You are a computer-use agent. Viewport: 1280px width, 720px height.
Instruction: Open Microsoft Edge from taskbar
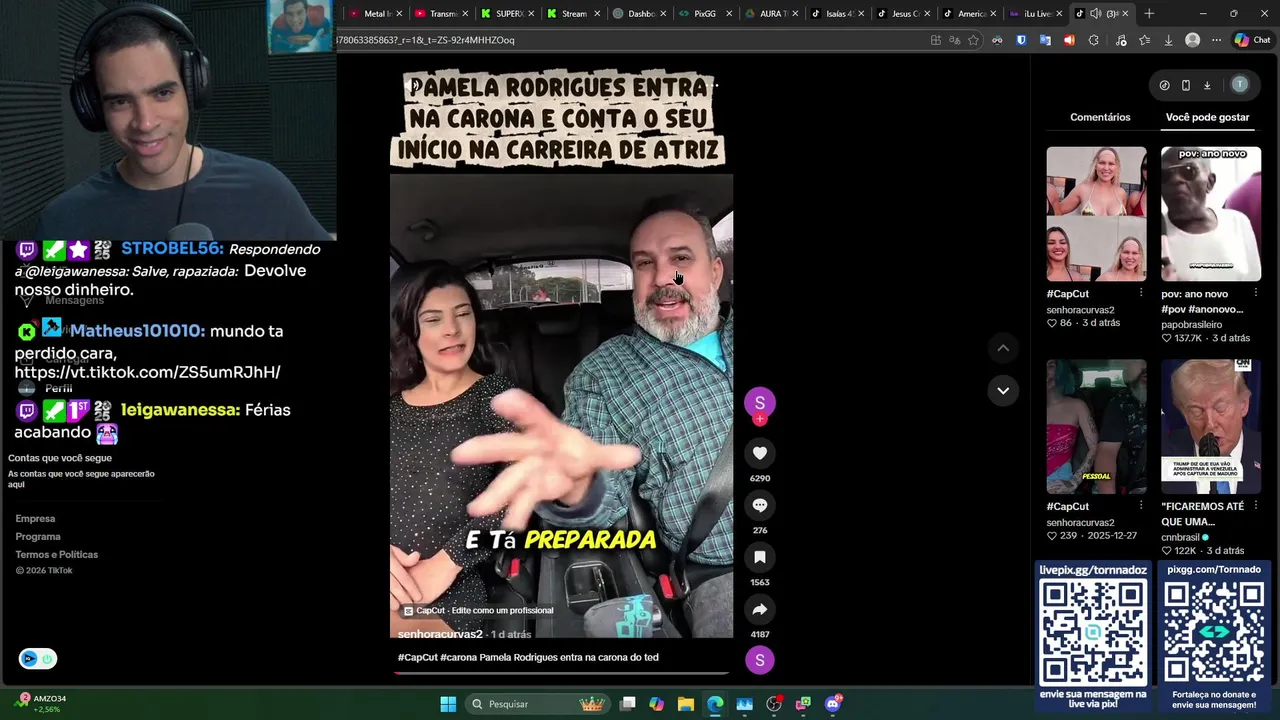point(715,704)
